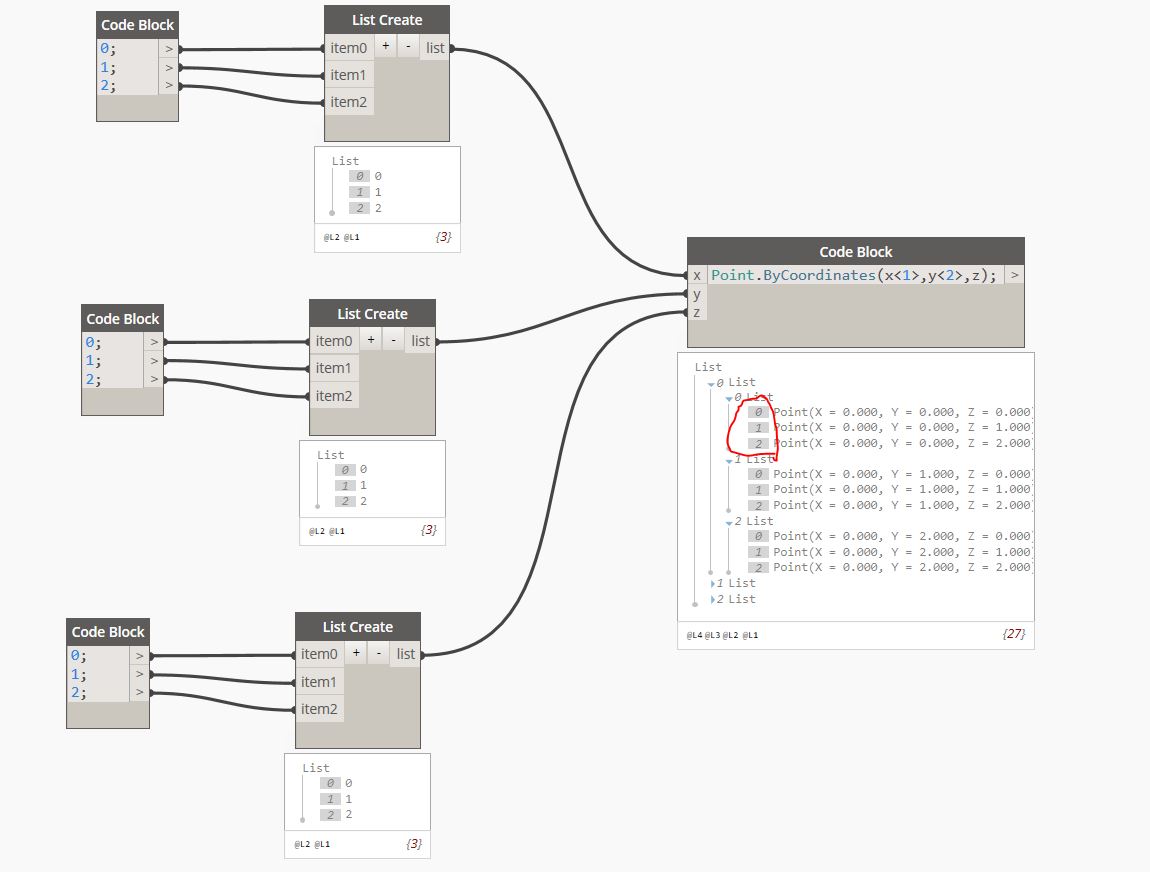Toggle @L2 in the preview of the List Create feeding x
The width and height of the screenshot is (1150, 872).
point(332,238)
